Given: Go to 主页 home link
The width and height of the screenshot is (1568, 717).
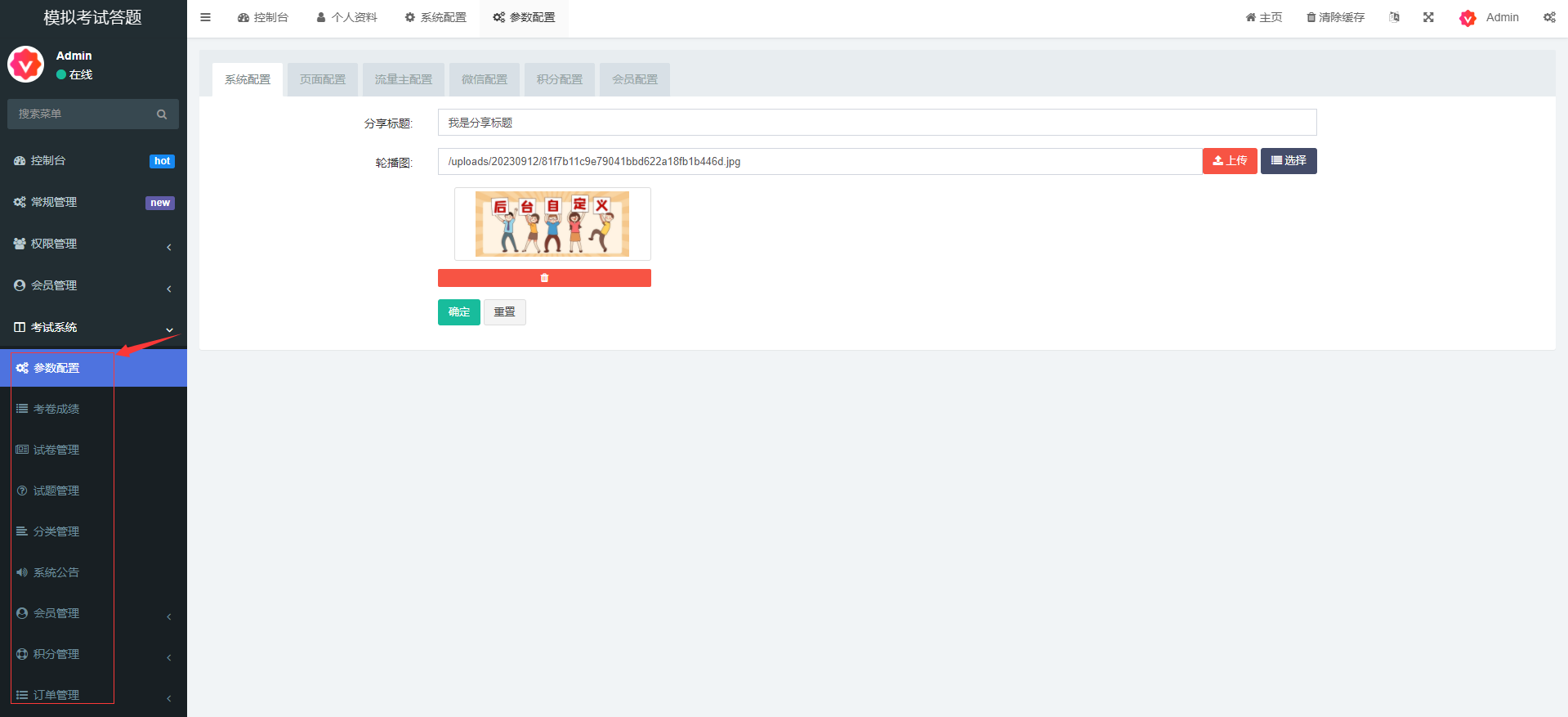Looking at the screenshot, I should (x=1263, y=17).
